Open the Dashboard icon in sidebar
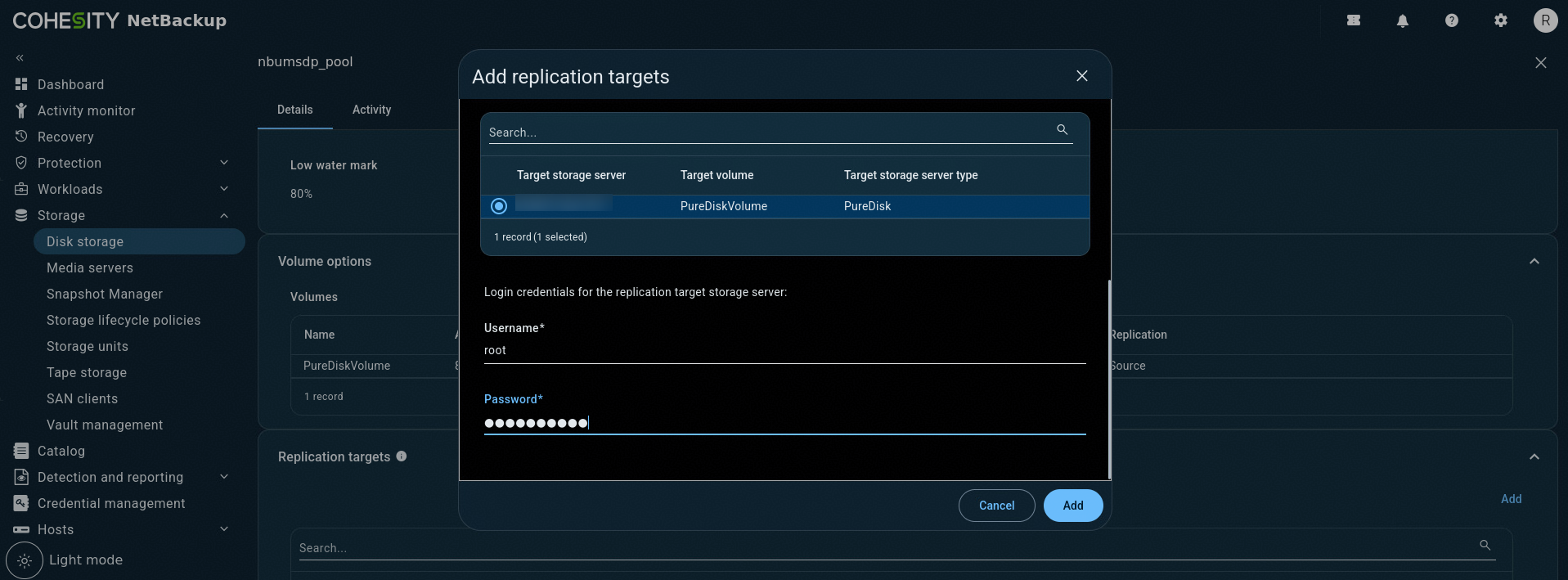 coord(21,84)
